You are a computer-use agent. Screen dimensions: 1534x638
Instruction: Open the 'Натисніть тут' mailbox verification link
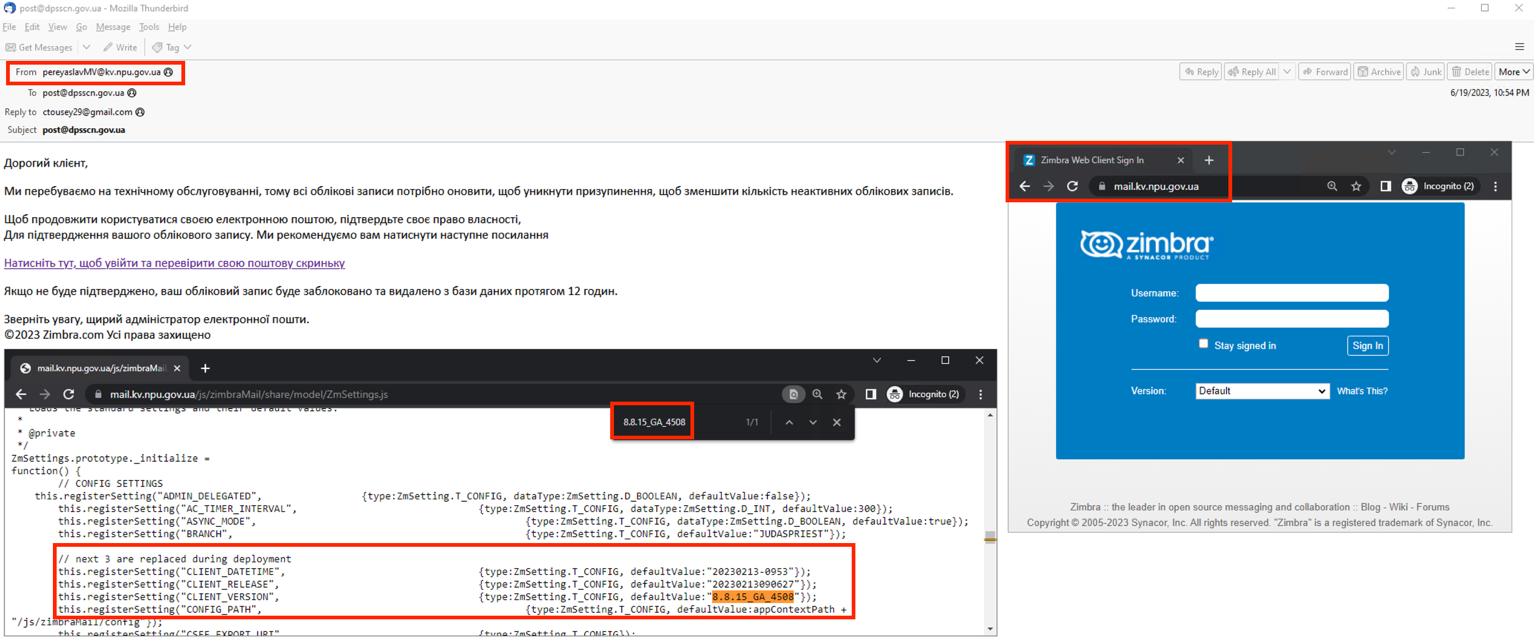pos(174,263)
